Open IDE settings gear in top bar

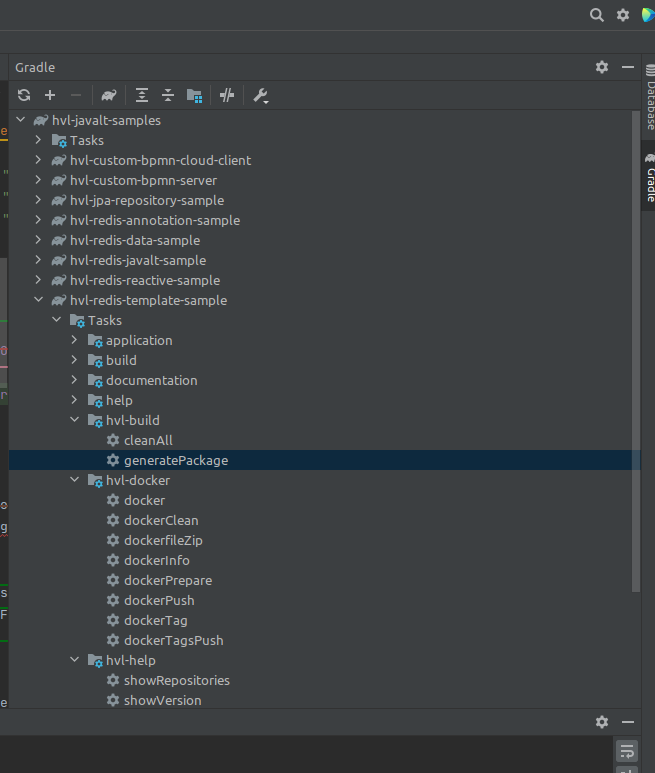tap(623, 15)
